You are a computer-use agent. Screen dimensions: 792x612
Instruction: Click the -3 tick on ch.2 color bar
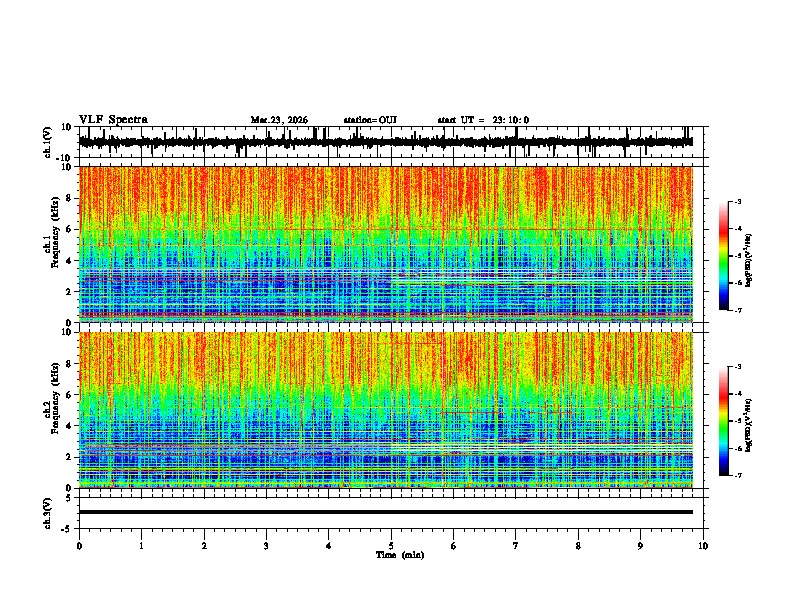[x=737, y=367]
